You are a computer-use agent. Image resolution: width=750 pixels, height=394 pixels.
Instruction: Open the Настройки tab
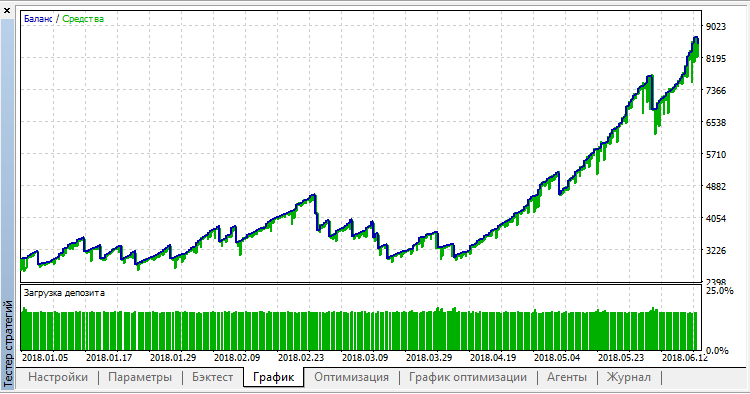click(58, 377)
